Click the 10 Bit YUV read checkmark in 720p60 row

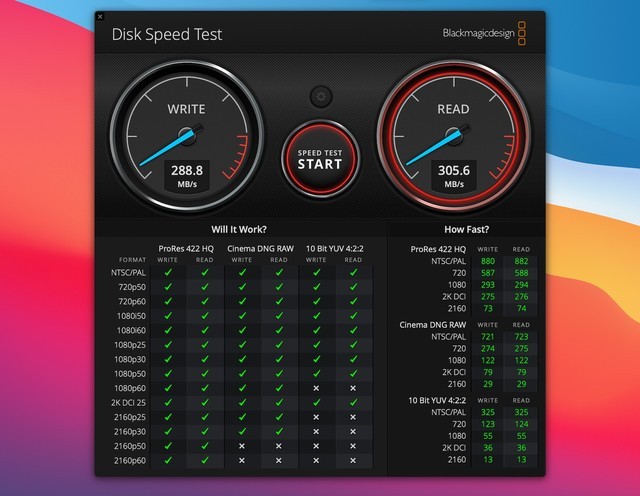pos(353,301)
